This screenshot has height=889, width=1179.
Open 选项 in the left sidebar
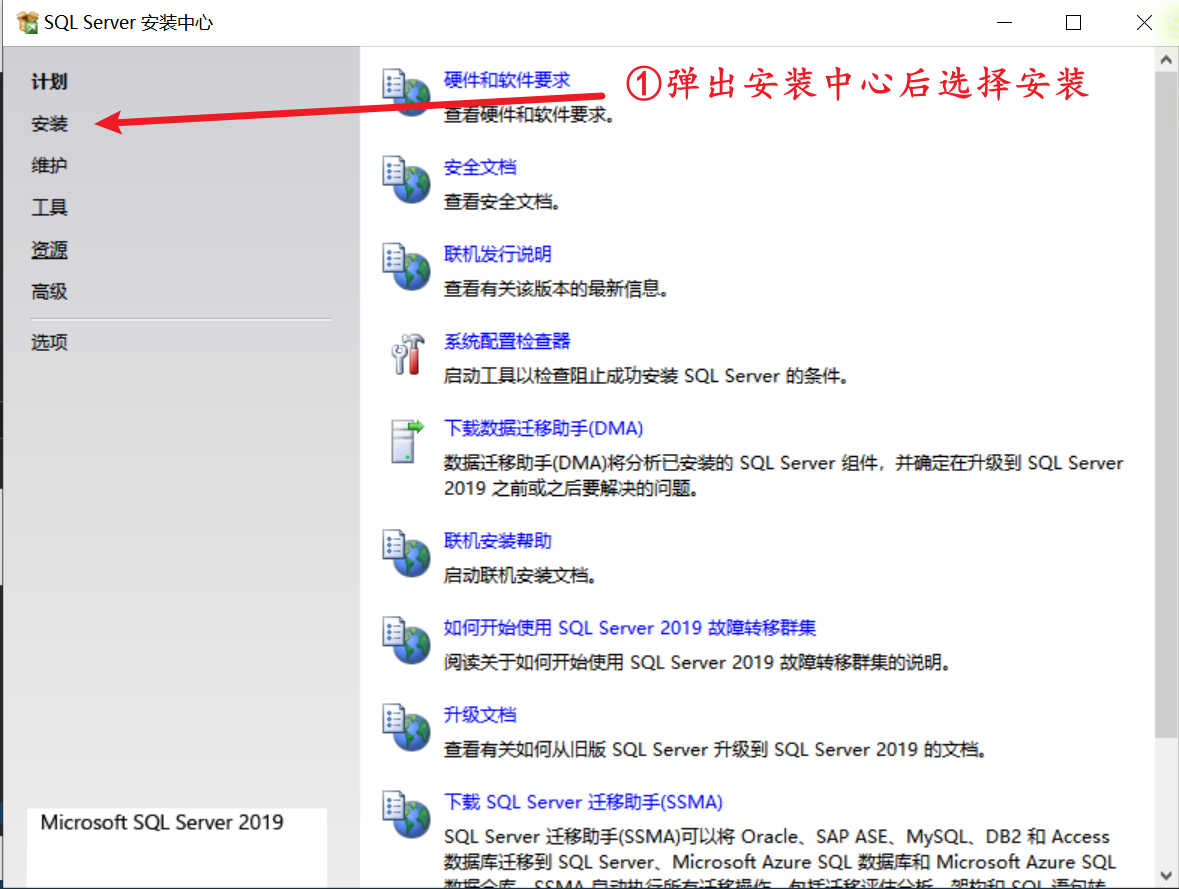tap(50, 343)
